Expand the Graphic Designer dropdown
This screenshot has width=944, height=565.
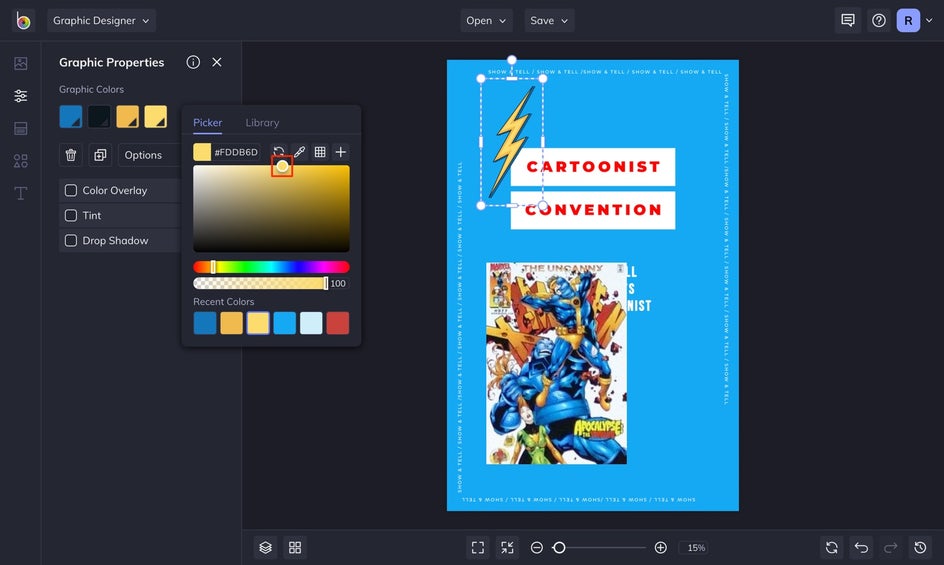click(102, 20)
